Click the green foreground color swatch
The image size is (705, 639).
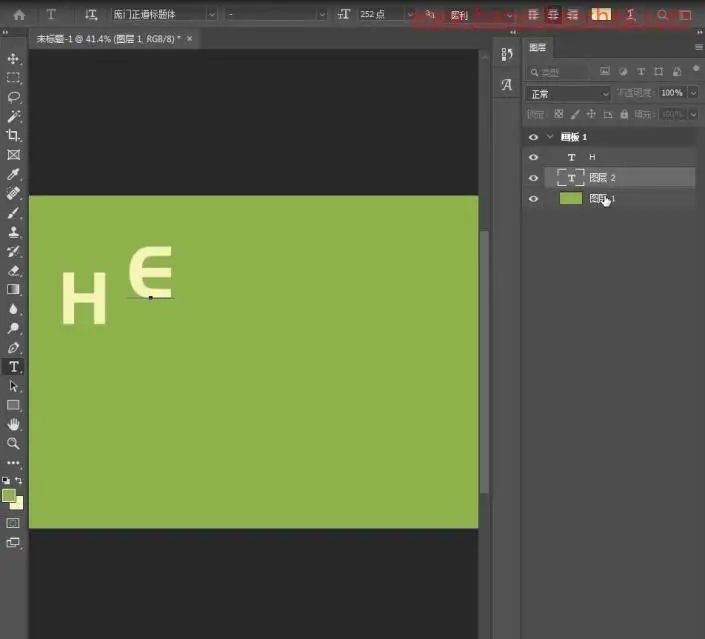point(9,496)
